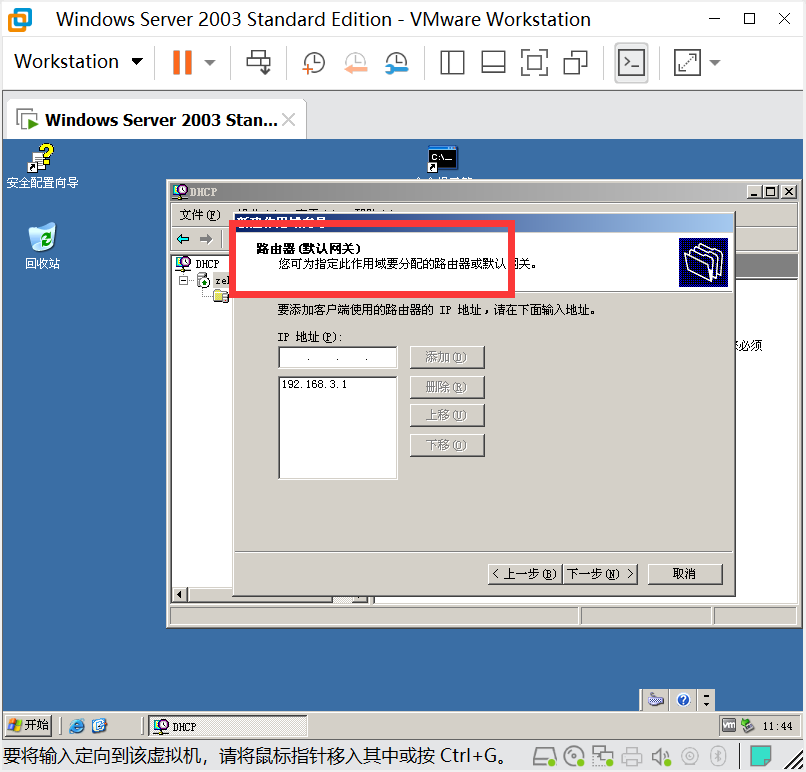Click the stretch guest display icon
This screenshot has height=772, width=806.
coord(687,63)
